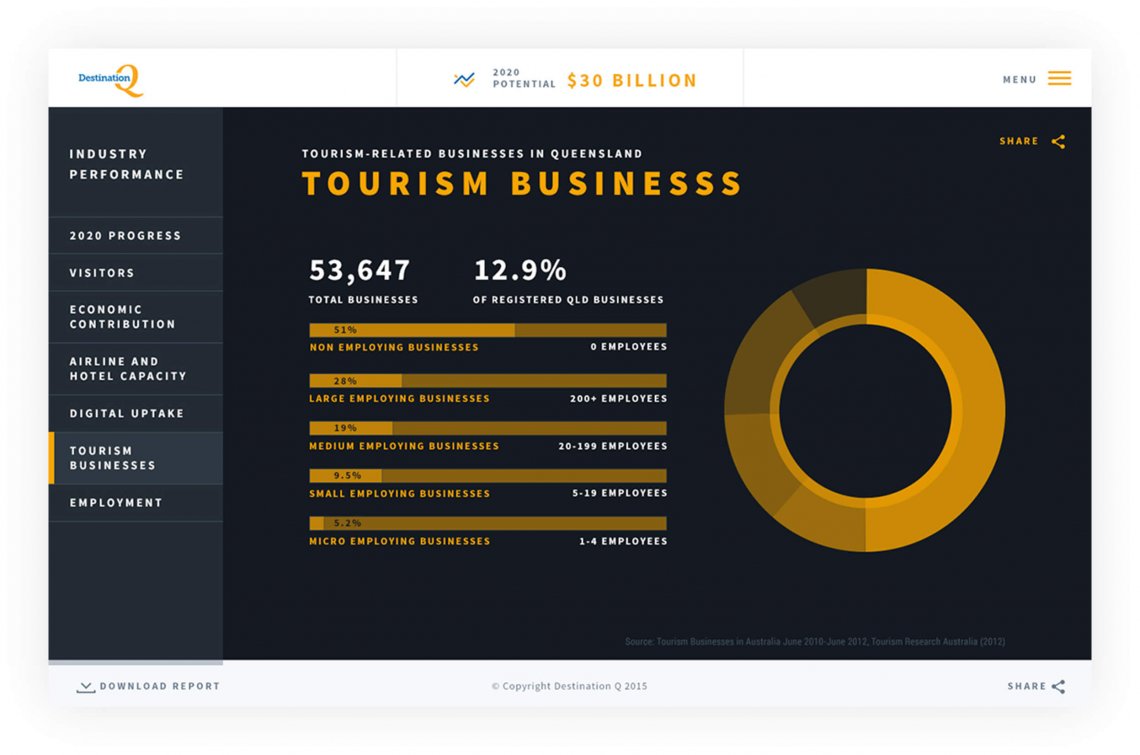Viewport: 1140px width, 755px height.
Task: Click the 53,647 total businesses figure
Action: (x=360, y=270)
